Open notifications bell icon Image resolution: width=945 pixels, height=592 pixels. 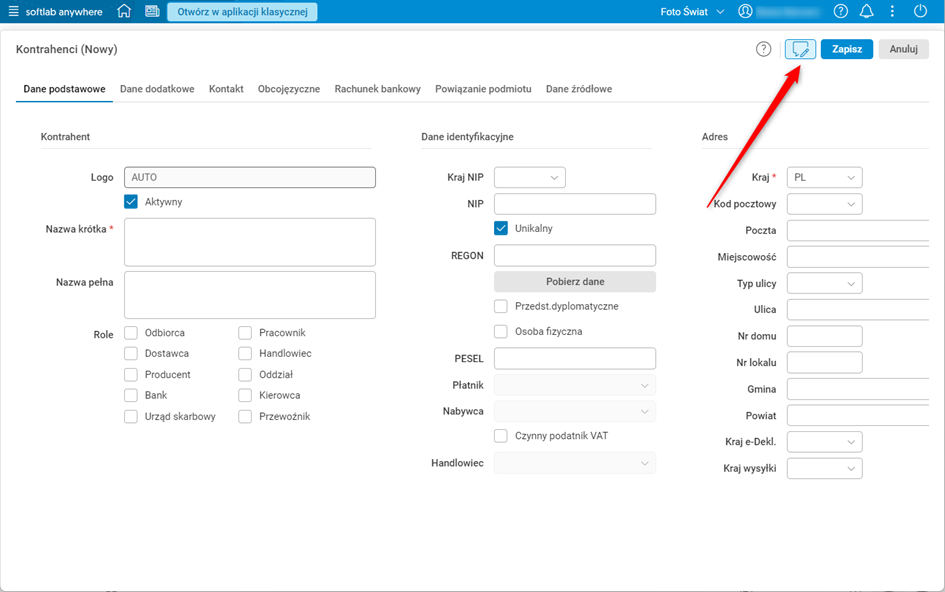coord(866,12)
